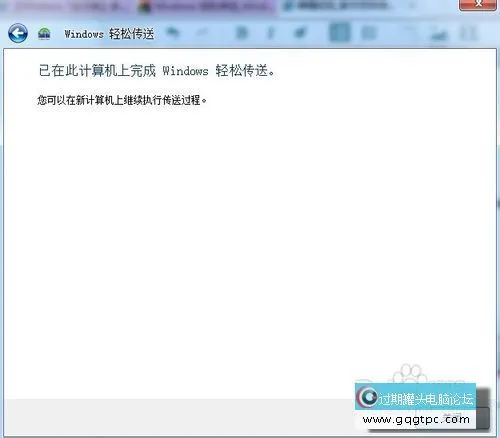Click the window title Windows 轻松传送
This screenshot has width=500, height=438.
pyautogui.click(x=109, y=34)
